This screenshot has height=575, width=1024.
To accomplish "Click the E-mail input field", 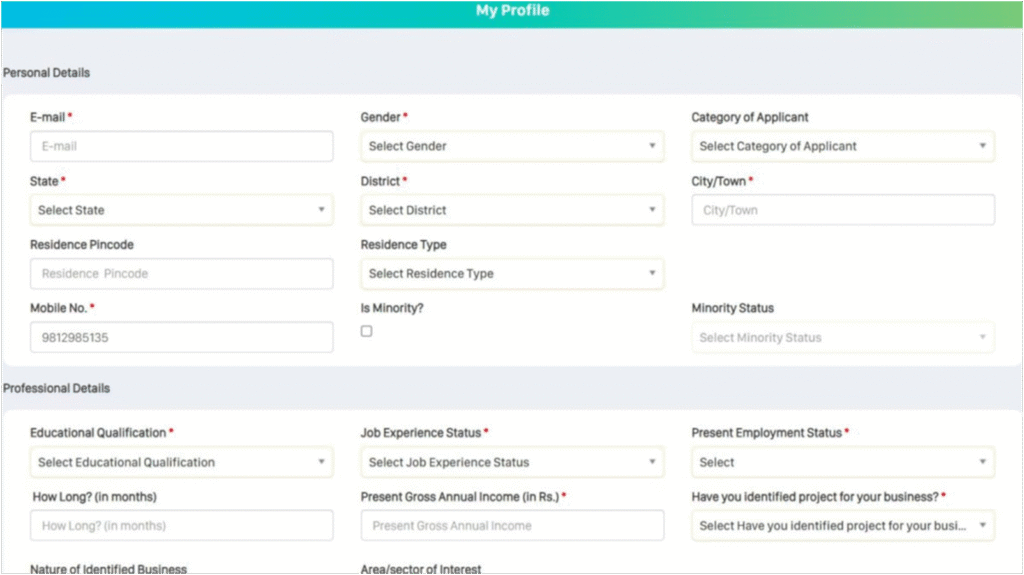I will (181, 146).
